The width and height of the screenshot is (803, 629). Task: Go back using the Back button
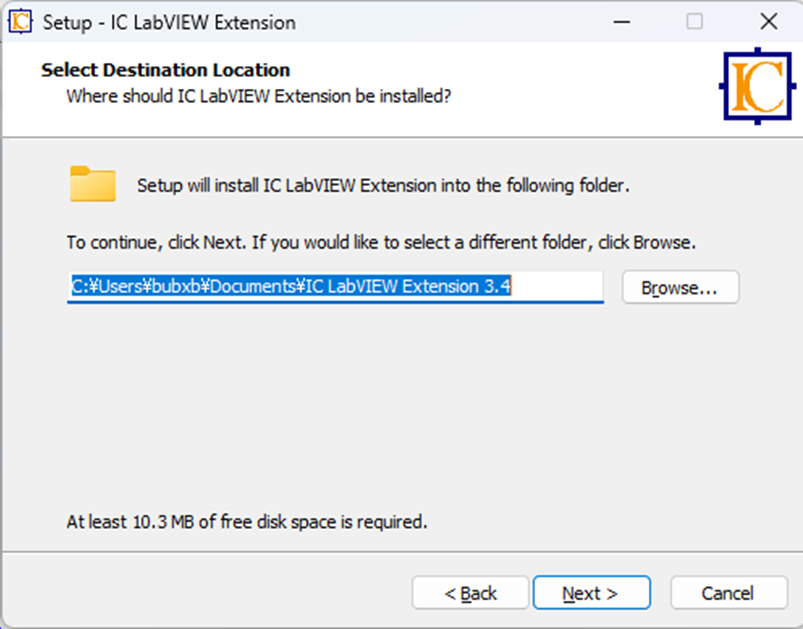pos(470,593)
